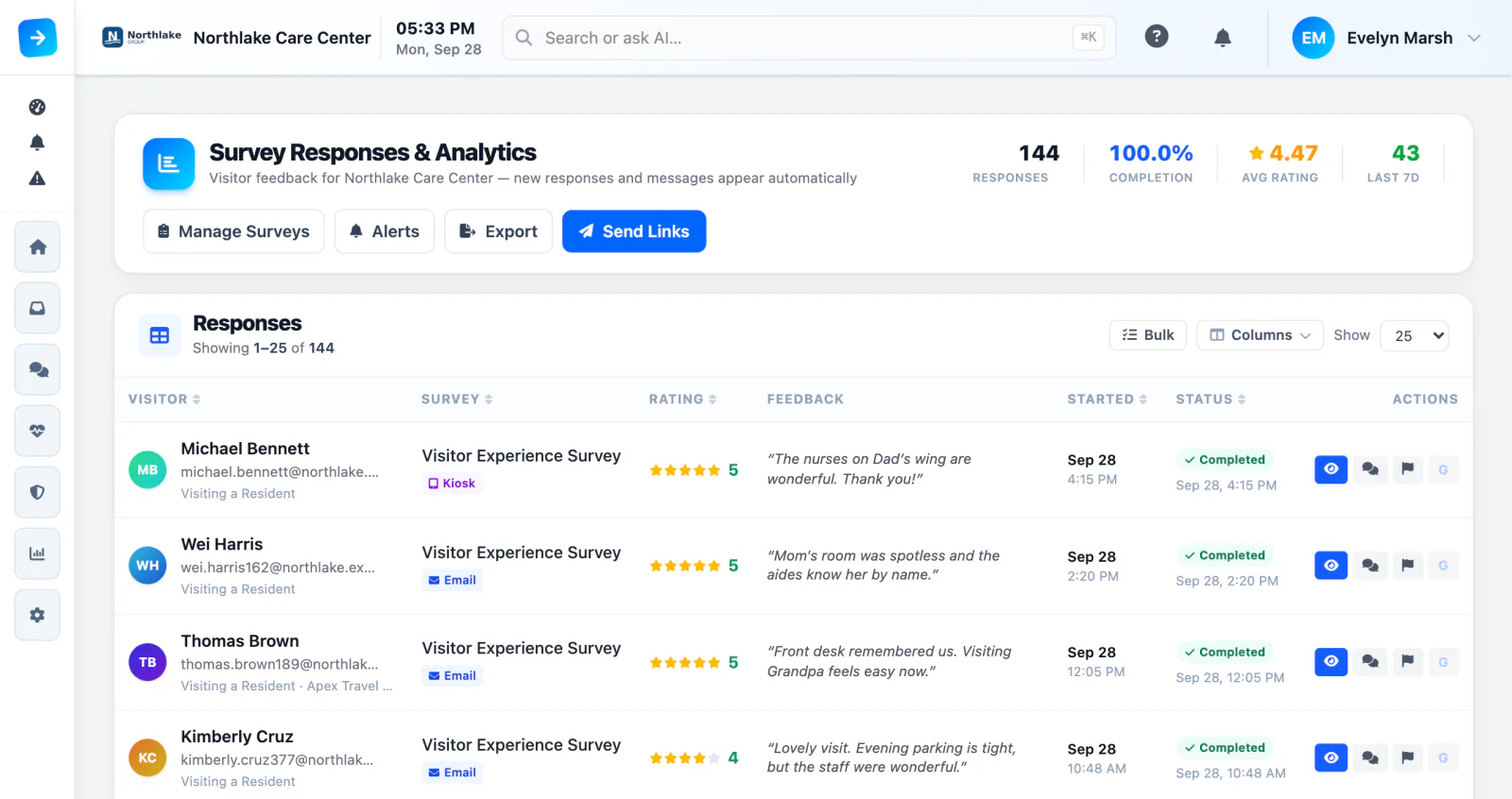View Michael Bennett's response with eye button
This screenshot has width=1512, height=799.
(x=1331, y=469)
